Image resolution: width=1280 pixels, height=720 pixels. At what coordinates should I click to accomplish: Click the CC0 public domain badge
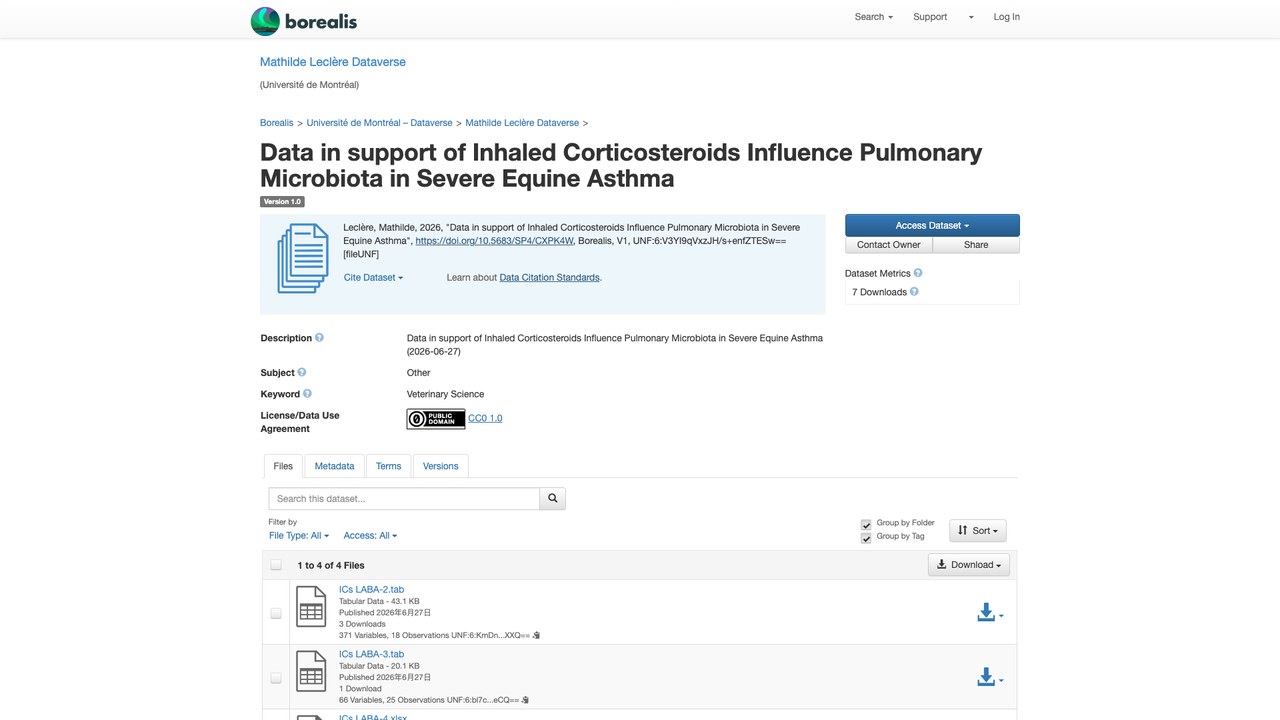436,419
